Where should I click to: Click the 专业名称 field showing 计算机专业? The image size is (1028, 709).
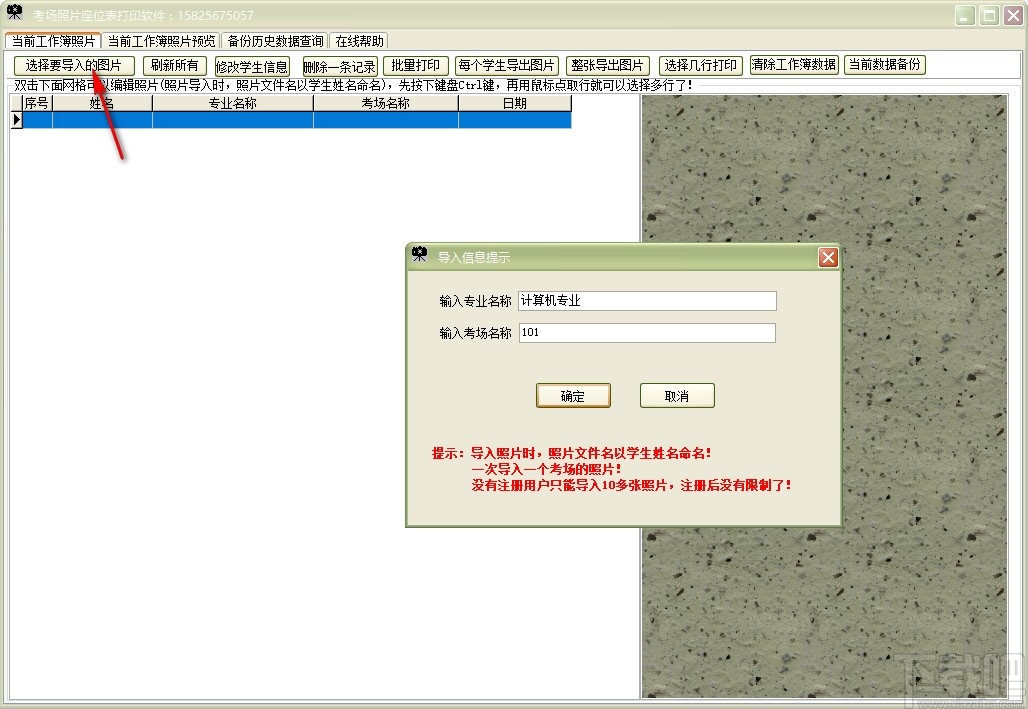pyautogui.click(x=647, y=301)
